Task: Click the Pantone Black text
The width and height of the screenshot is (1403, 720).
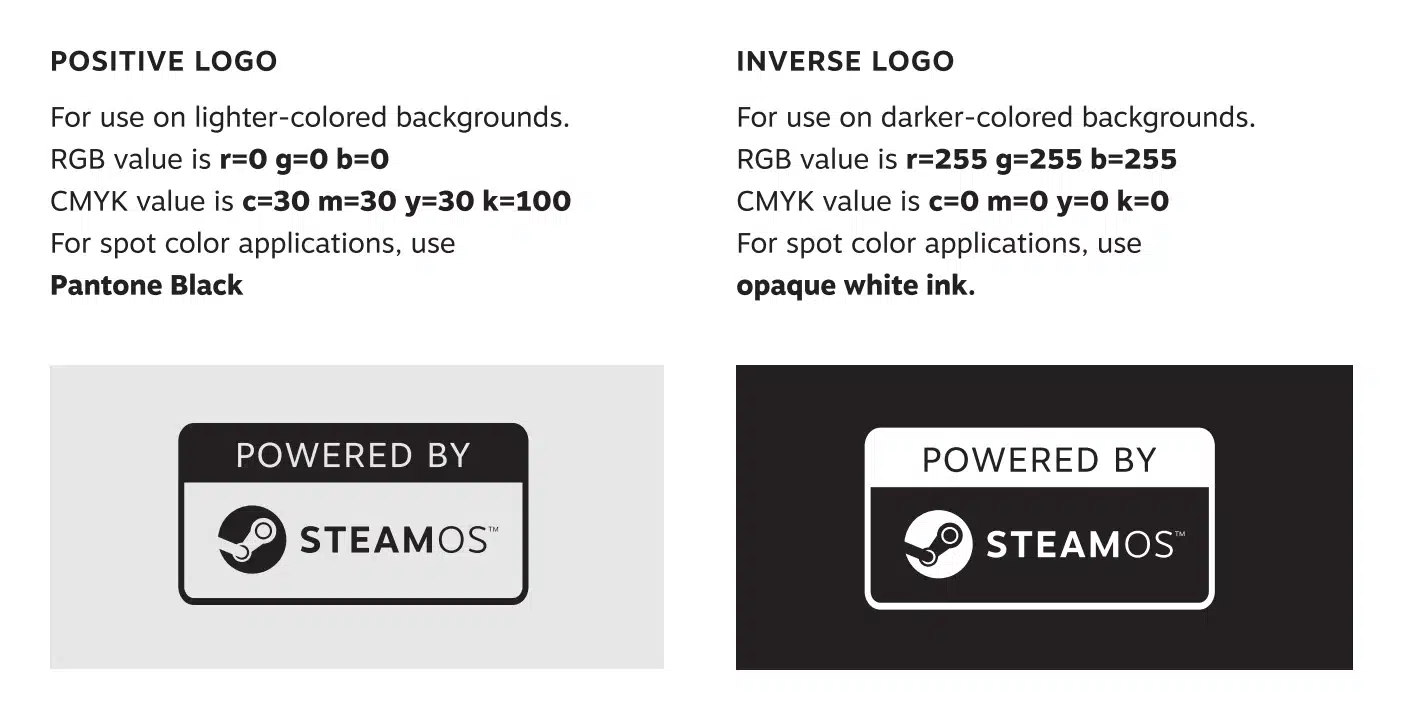Action: click(x=147, y=285)
